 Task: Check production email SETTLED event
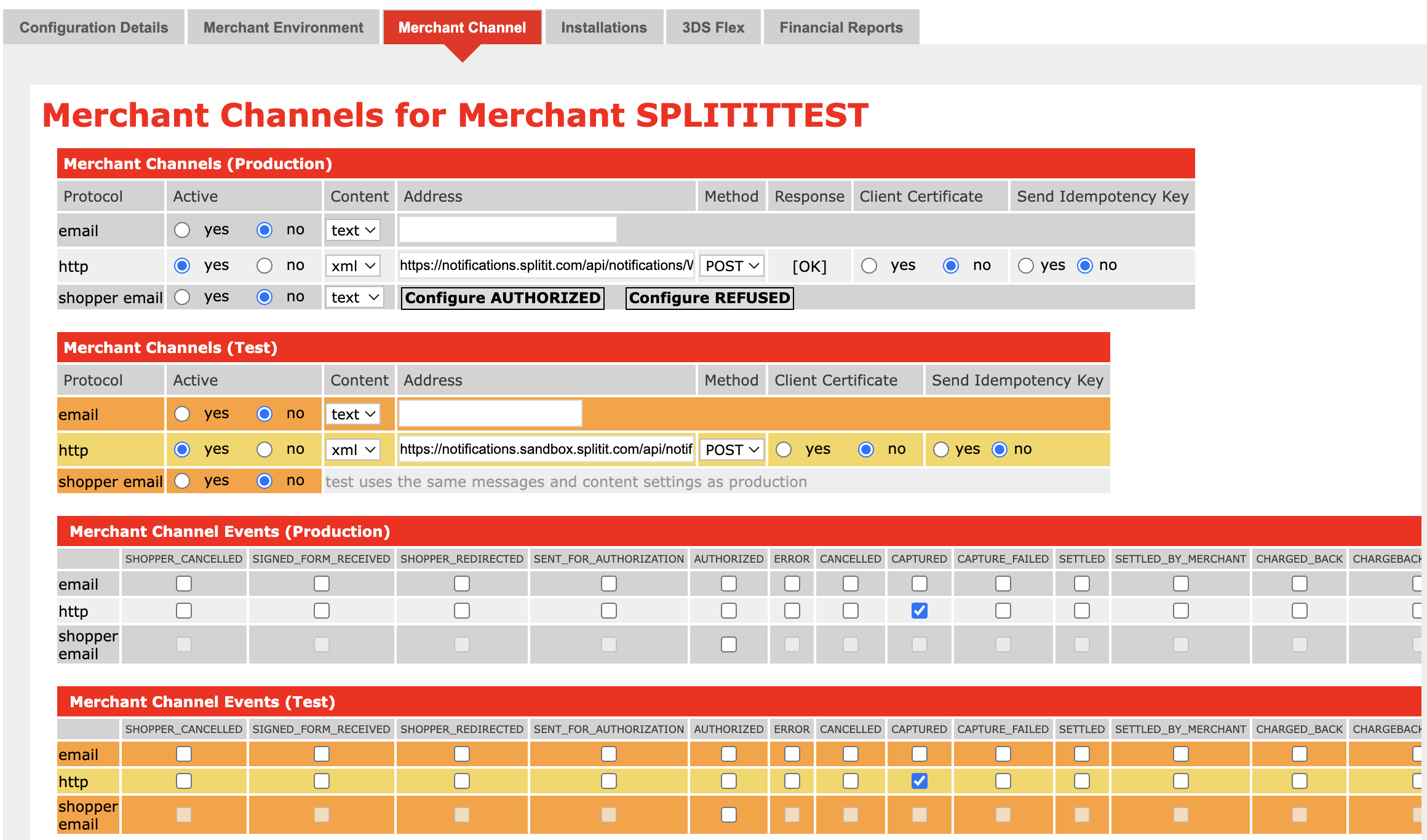click(1082, 584)
